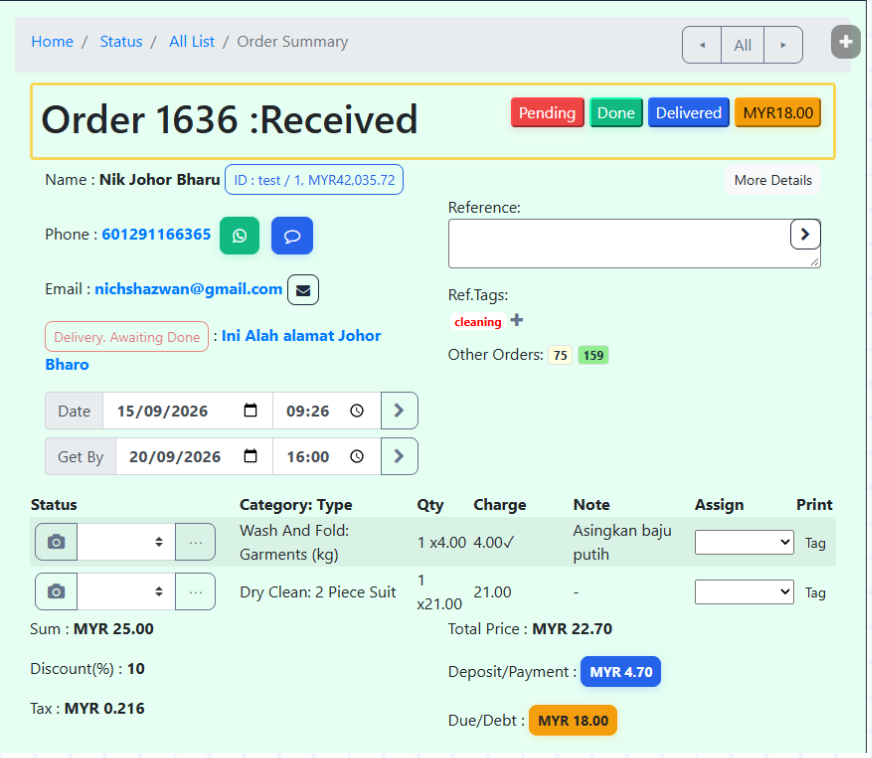The image size is (872, 758).
Task: Click the All navigation button
Action: [x=742, y=45]
